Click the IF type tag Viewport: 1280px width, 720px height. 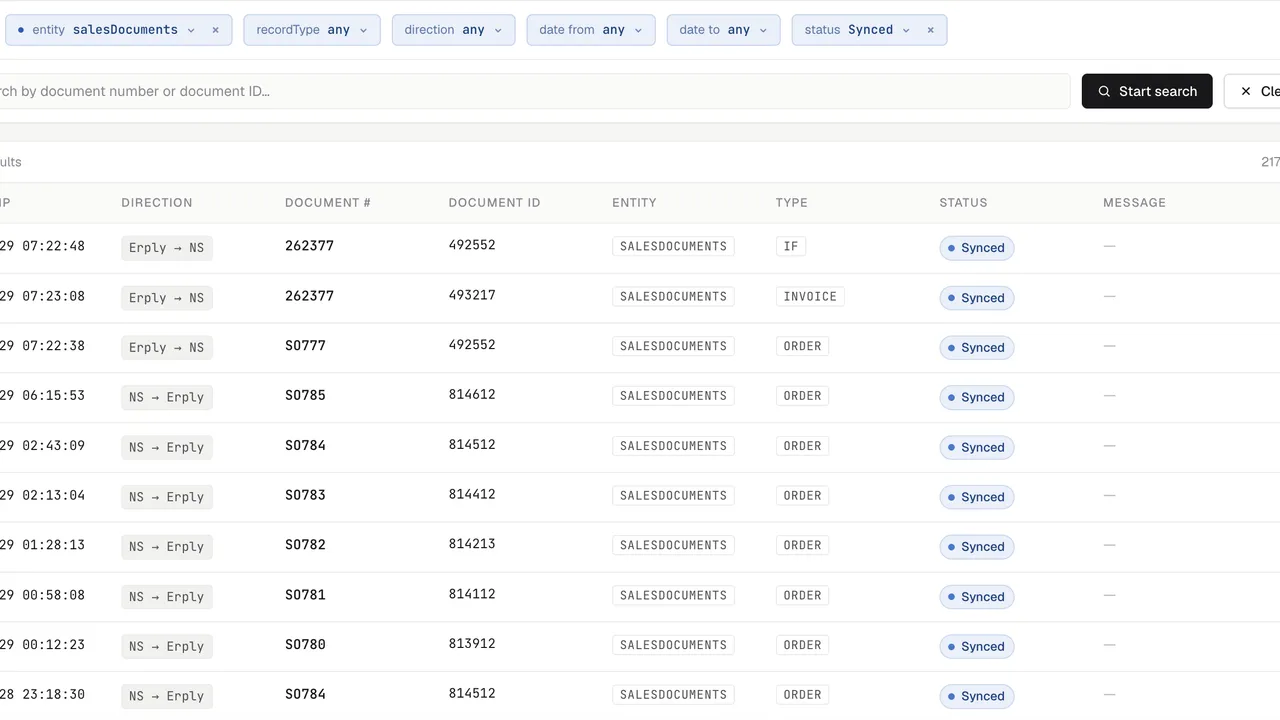point(791,247)
